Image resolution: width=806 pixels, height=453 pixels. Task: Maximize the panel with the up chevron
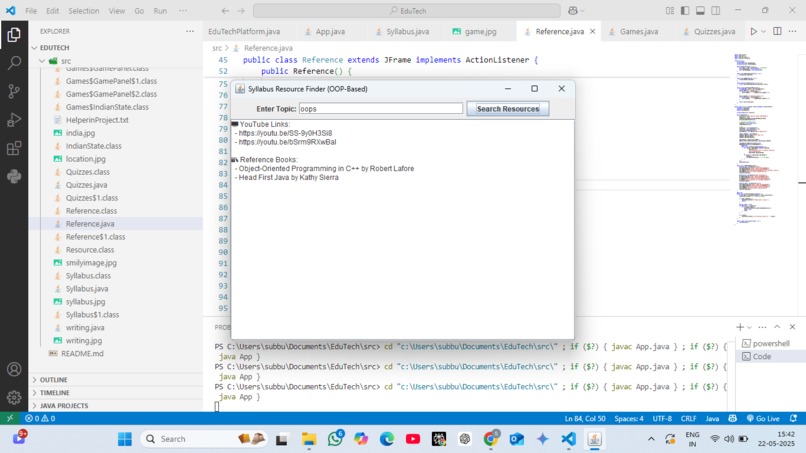(x=777, y=327)
